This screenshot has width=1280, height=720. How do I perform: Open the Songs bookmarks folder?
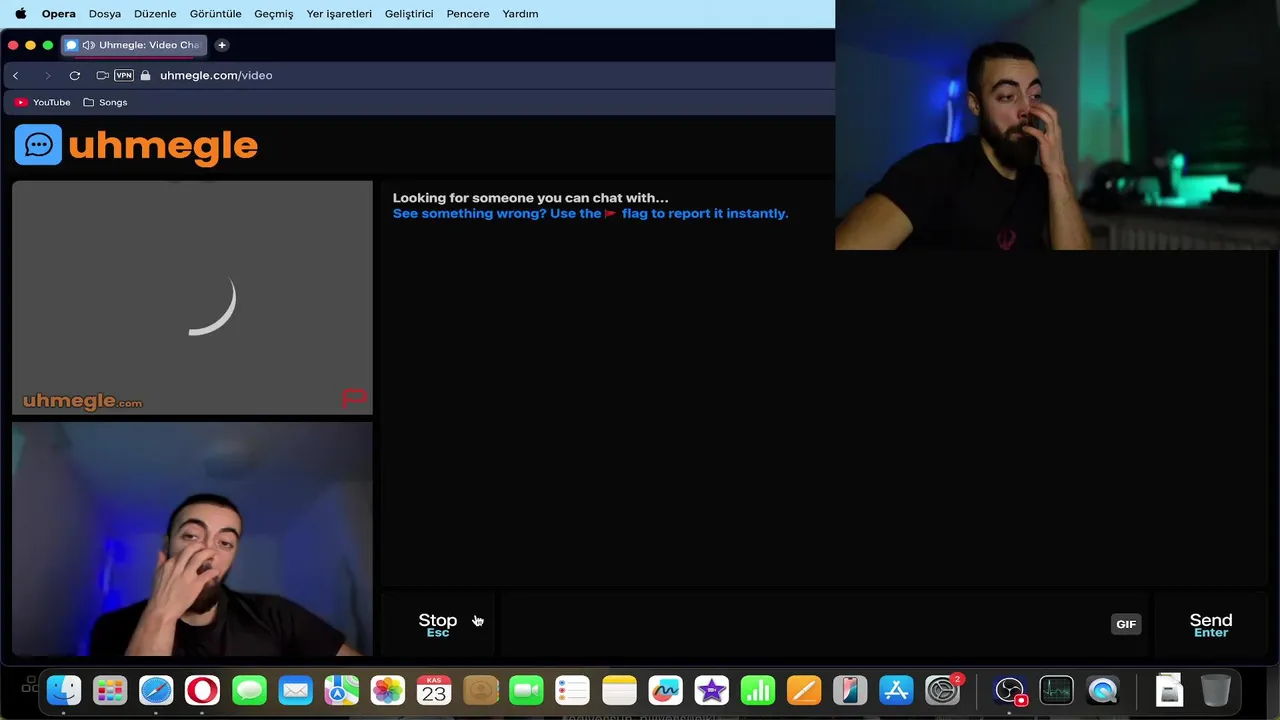105,102
